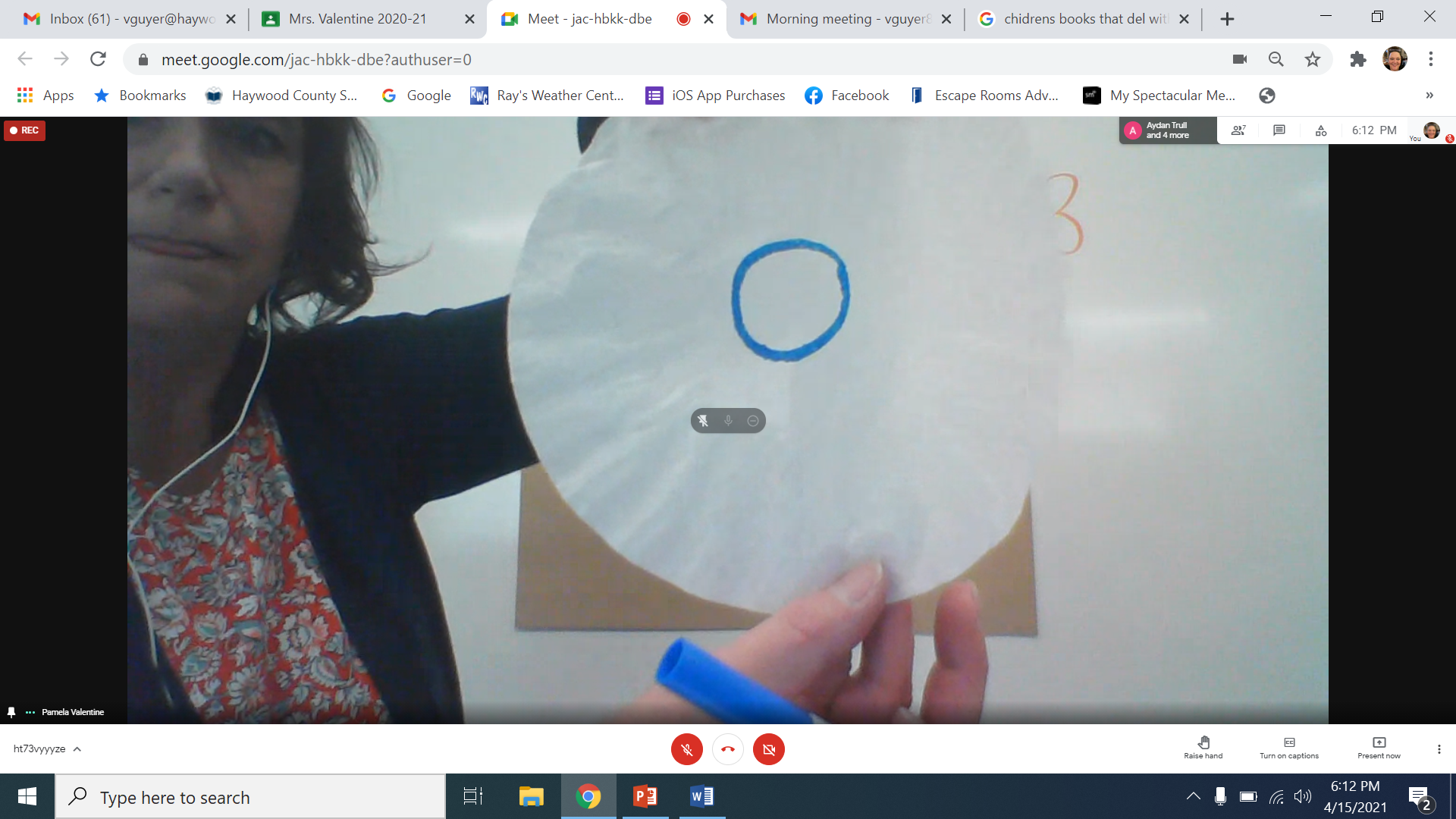Open the participants people panel
This screenshot has height=819, width=1456.
(1238, 130)
